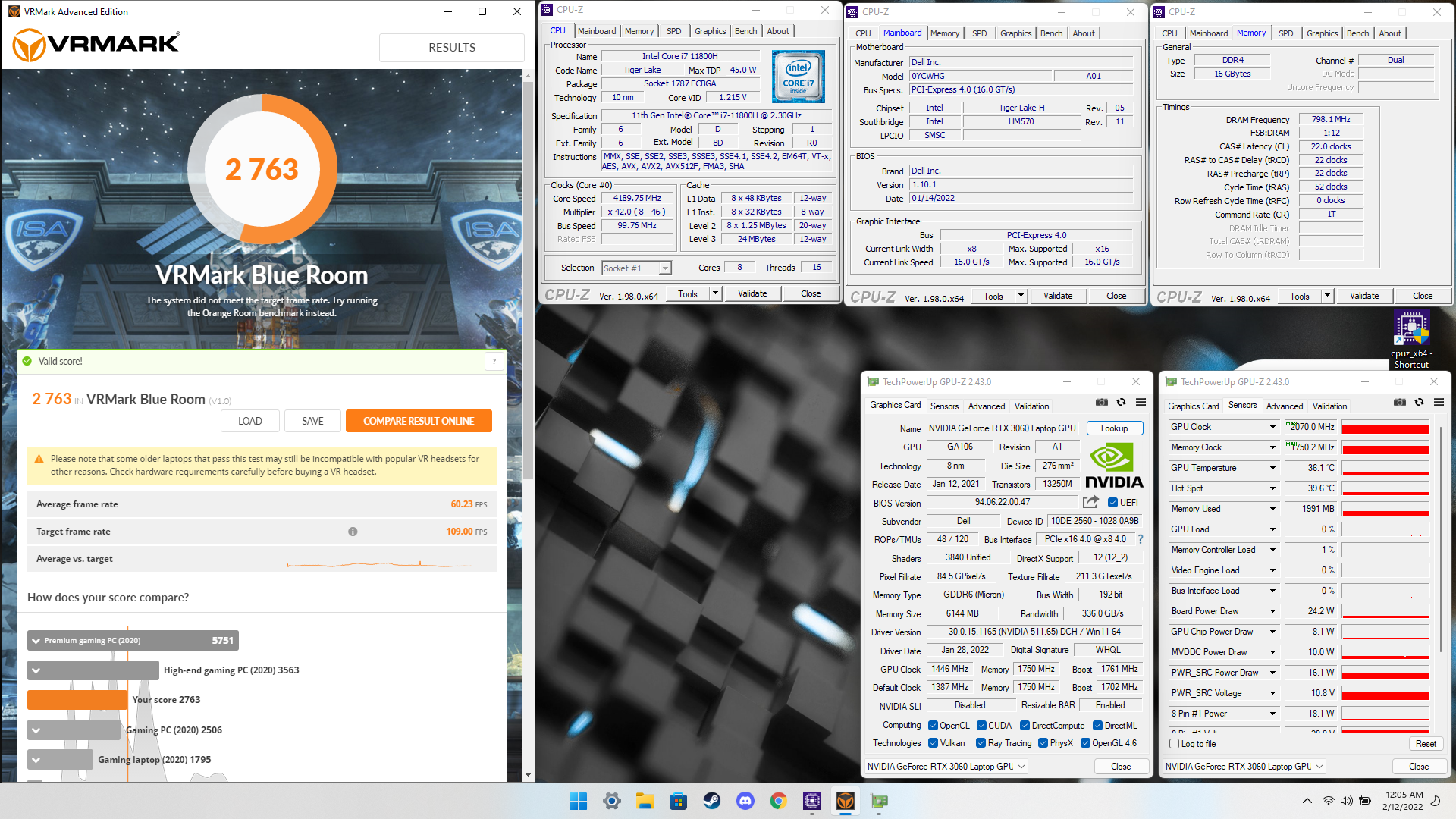Click BIOS export share icon in GPU-Z

click(x=1090, y=502)
